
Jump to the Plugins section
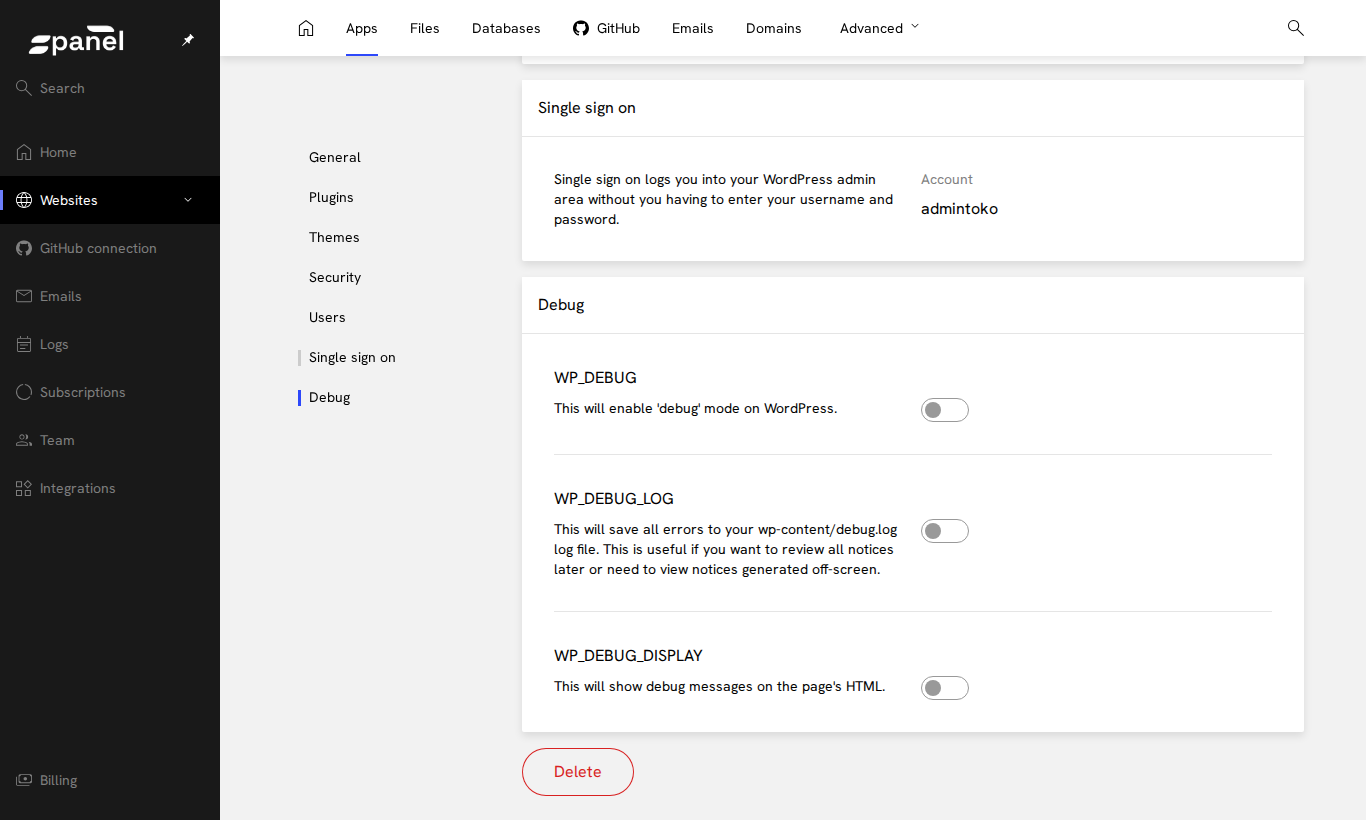coord(331,197)
